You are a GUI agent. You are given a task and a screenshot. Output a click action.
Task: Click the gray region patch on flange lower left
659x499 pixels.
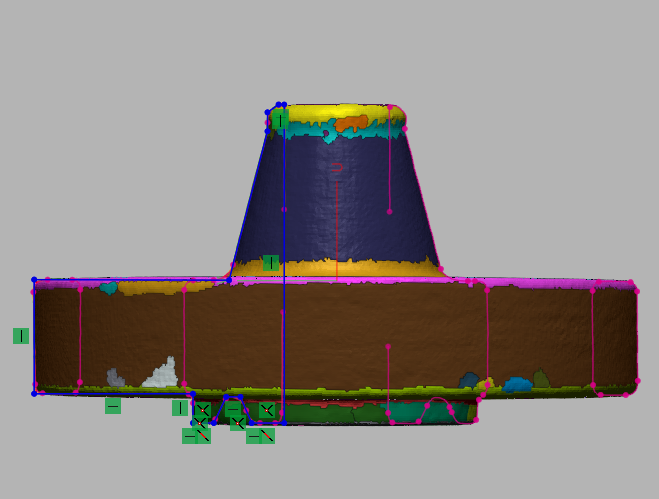point(116,377)
